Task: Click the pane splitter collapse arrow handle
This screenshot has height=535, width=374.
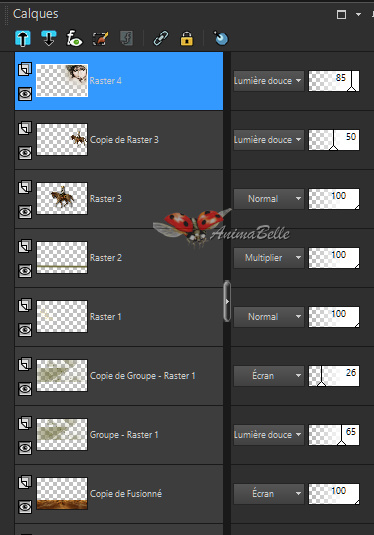Action: pyautogui.click(x=227, y=301)
